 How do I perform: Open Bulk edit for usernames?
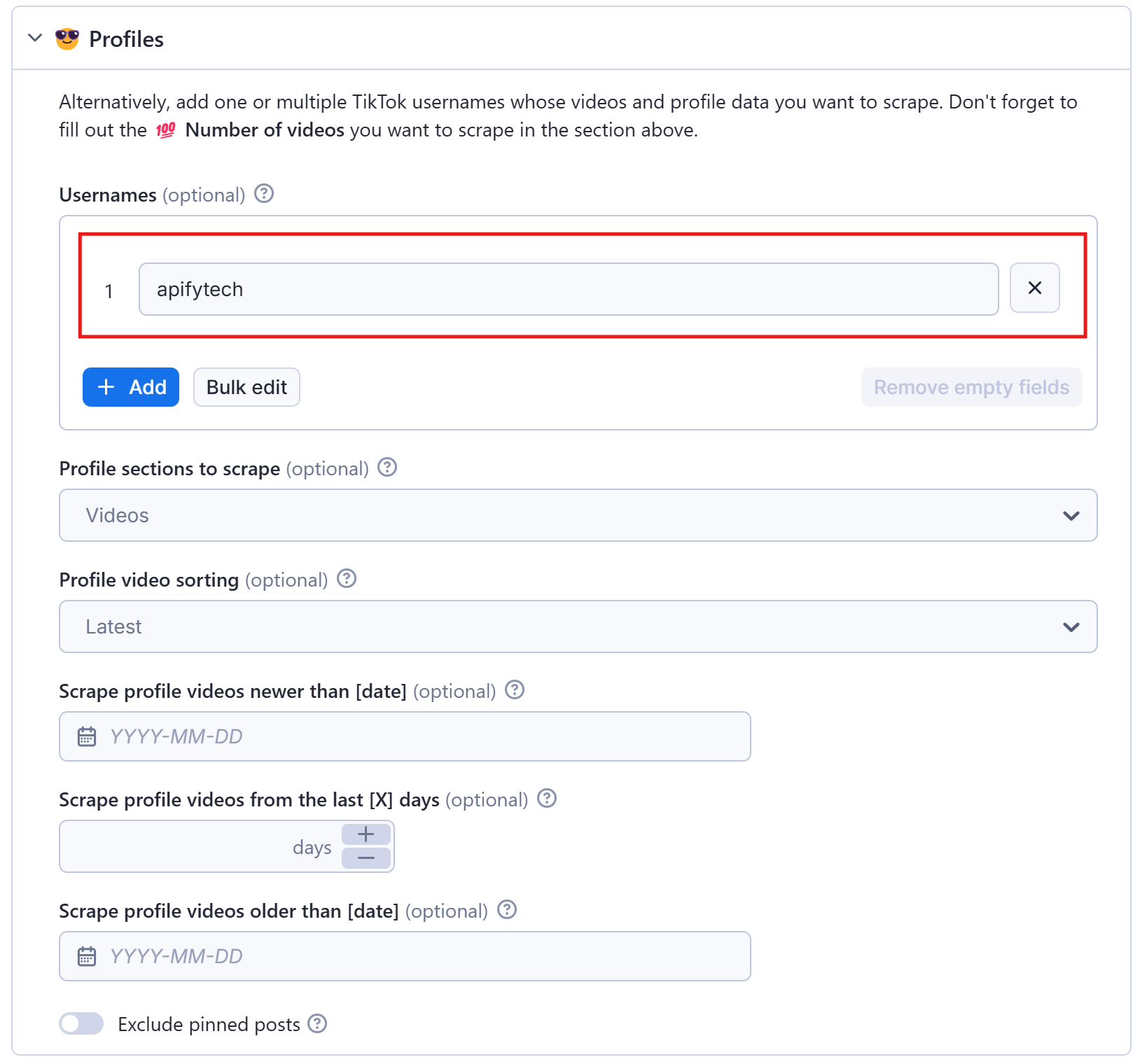246,386
